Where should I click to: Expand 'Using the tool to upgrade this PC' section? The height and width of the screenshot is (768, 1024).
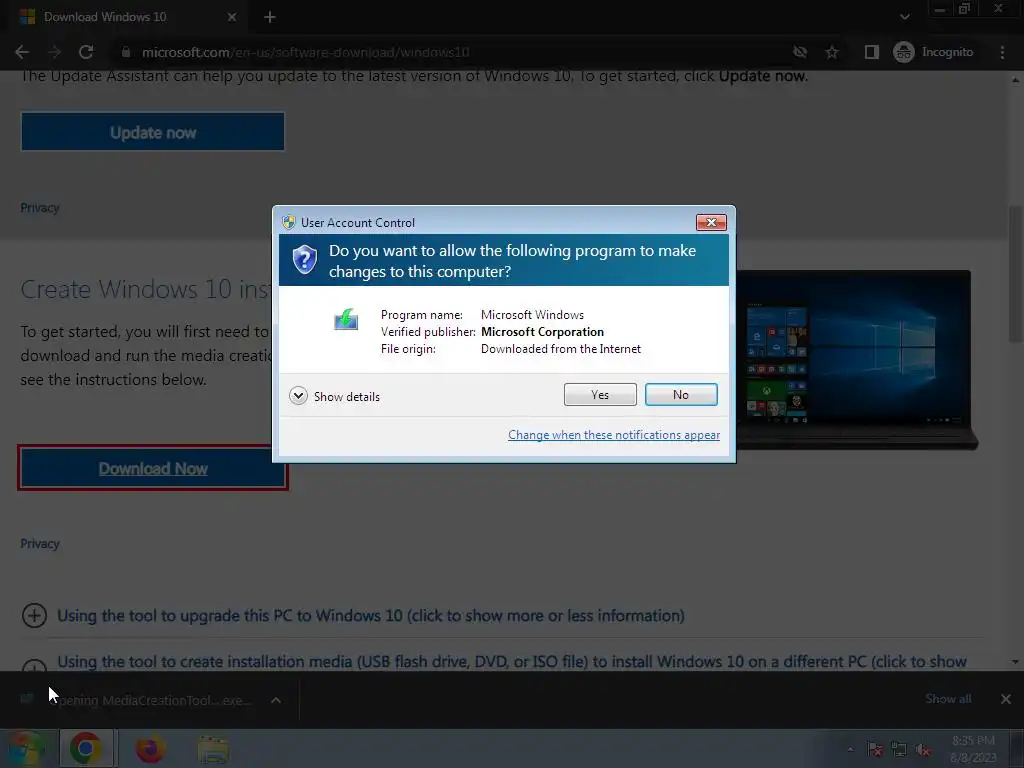click(x=34, y=615)
